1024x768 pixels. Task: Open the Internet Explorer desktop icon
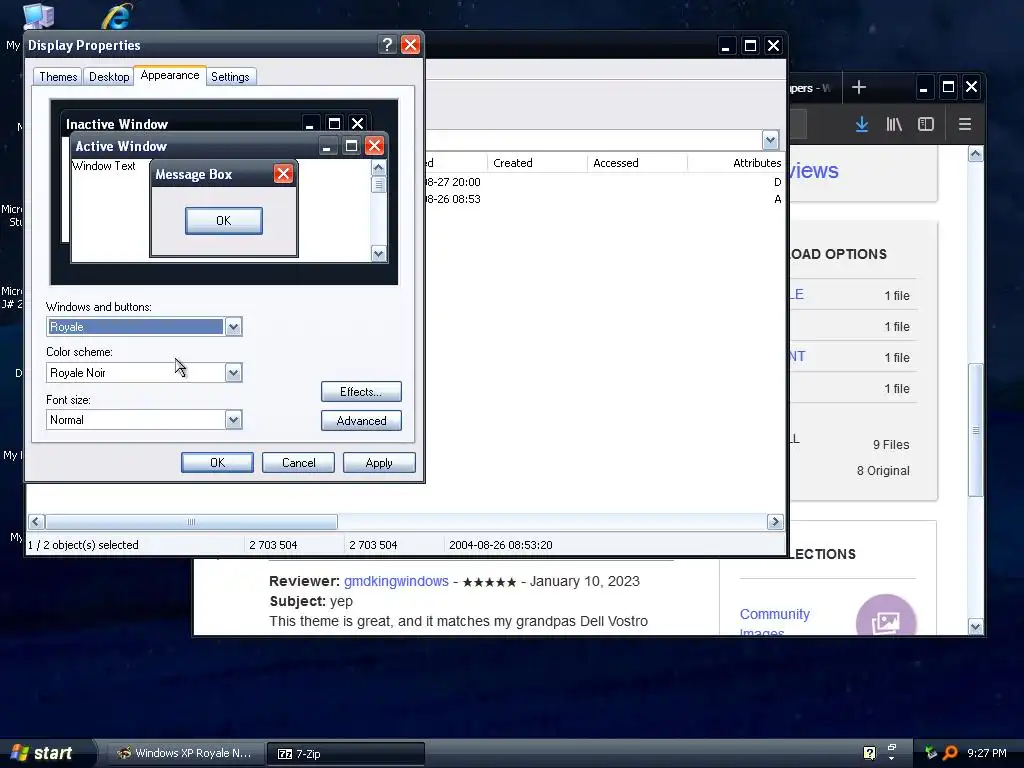pos(117,16)
